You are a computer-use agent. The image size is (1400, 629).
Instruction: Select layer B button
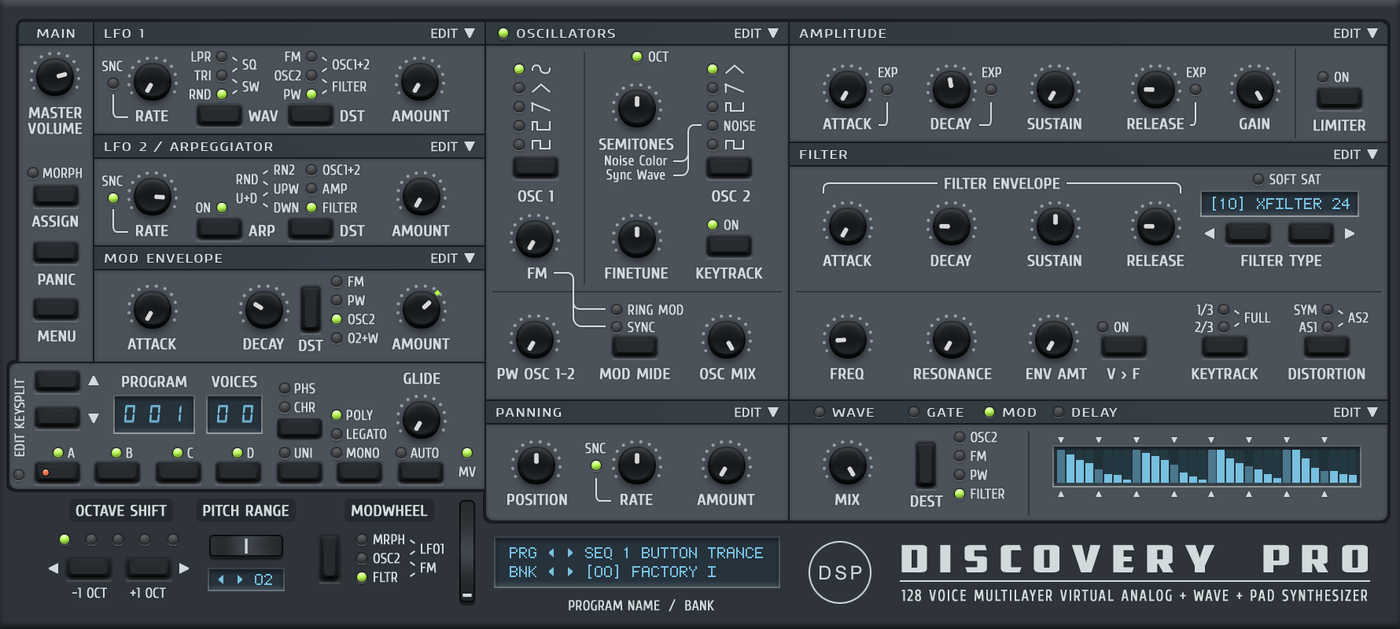click(117, 472)
